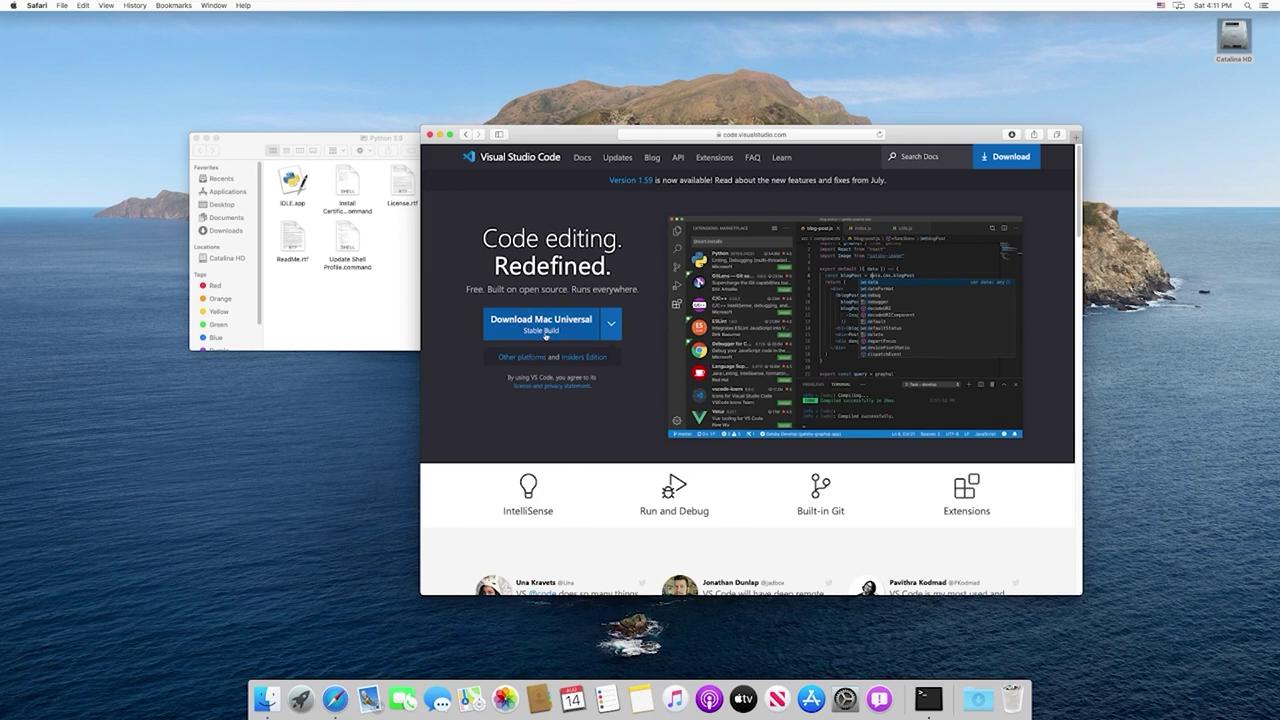Open the Window menu
Image resolution: width=1280 pixels, height=720 pixels.
tap(213, 5)
